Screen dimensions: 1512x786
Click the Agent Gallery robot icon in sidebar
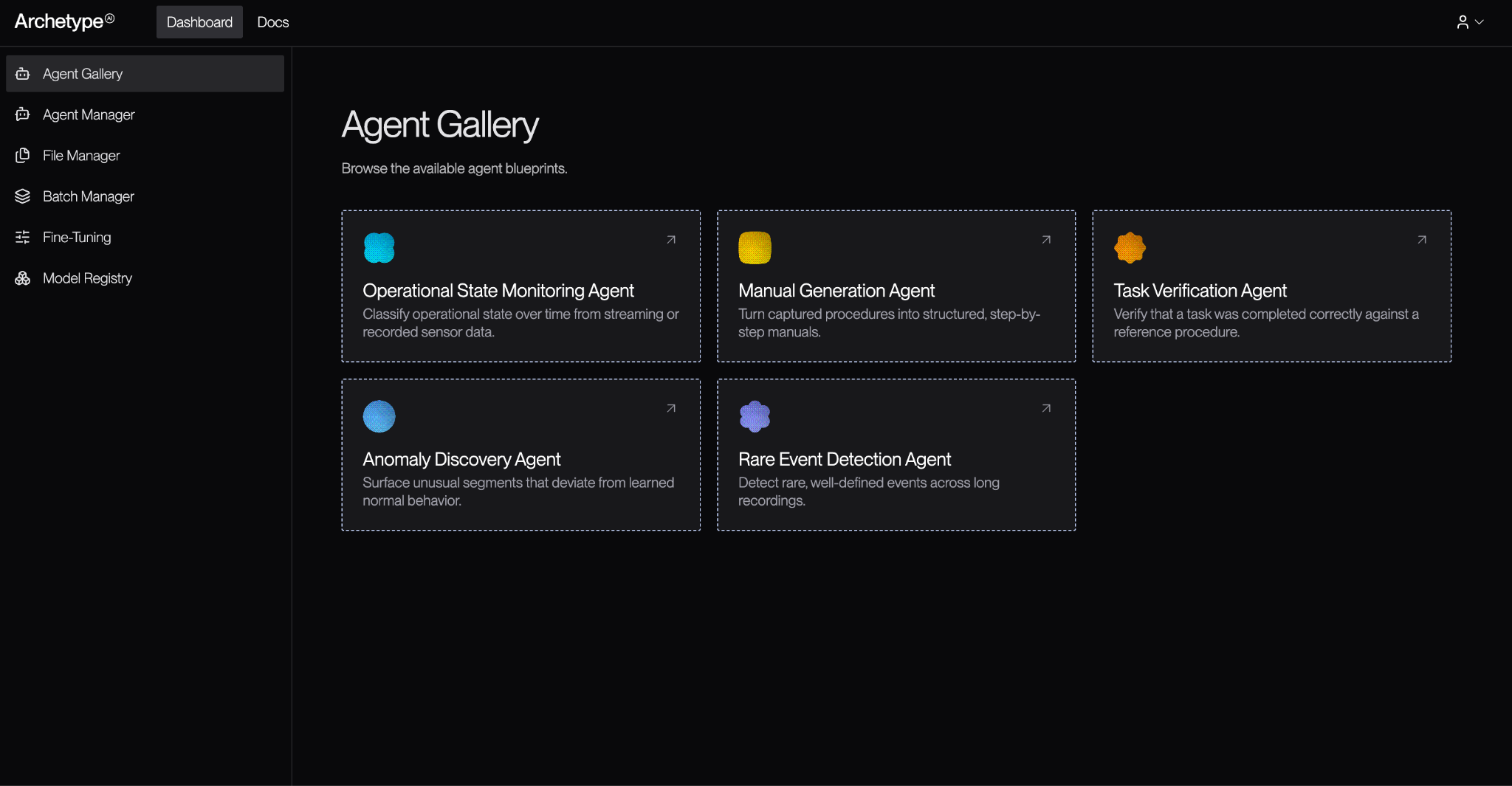(x=23, y=74)
